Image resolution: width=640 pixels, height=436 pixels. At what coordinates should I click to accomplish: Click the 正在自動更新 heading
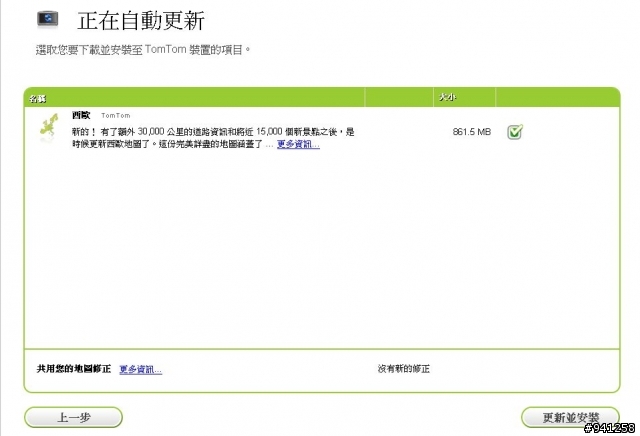point(141,20)
